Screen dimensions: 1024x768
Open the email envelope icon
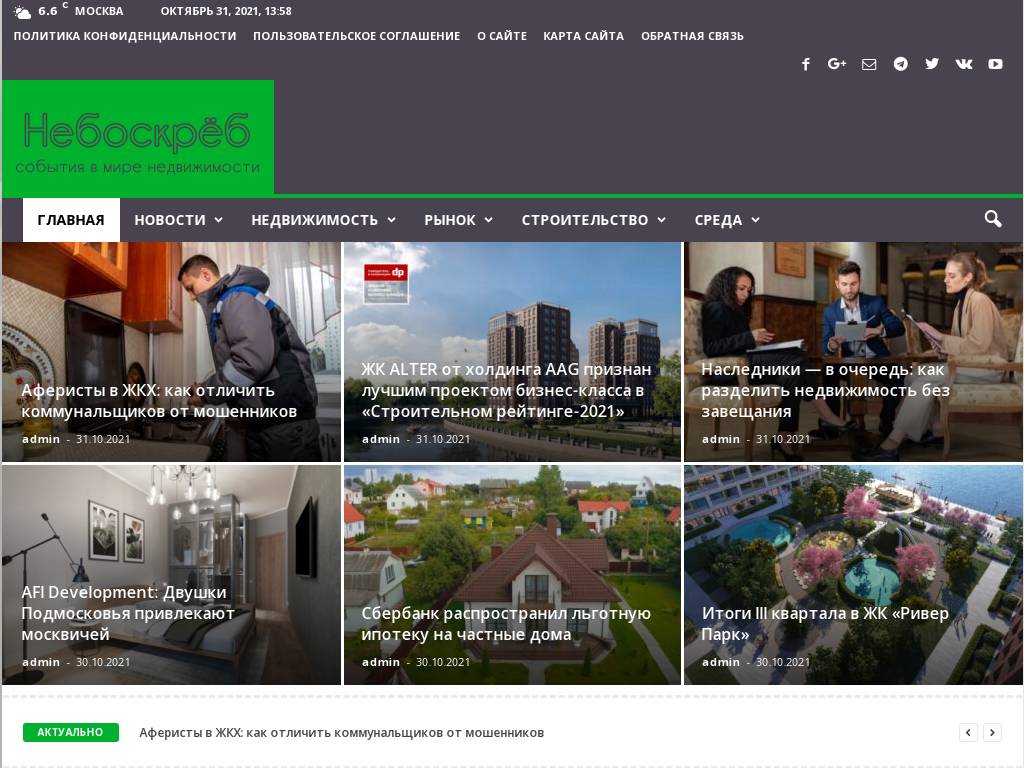click(869, 64)
